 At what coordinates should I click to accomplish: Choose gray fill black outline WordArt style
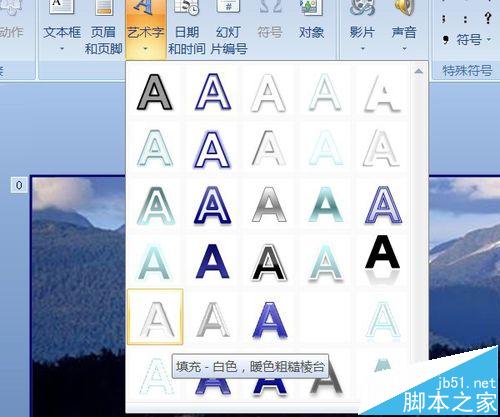154,92
